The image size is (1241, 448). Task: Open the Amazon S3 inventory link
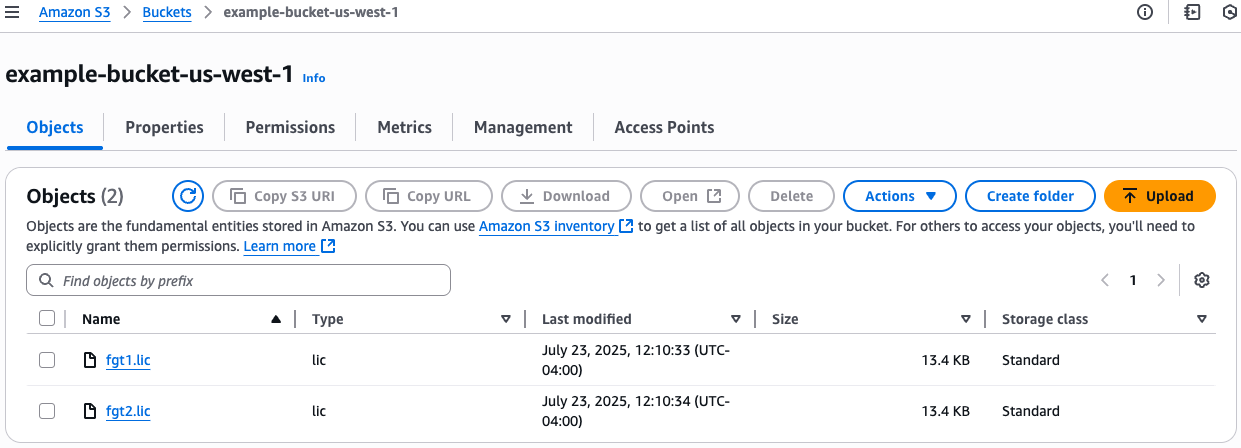pos(547,227)
